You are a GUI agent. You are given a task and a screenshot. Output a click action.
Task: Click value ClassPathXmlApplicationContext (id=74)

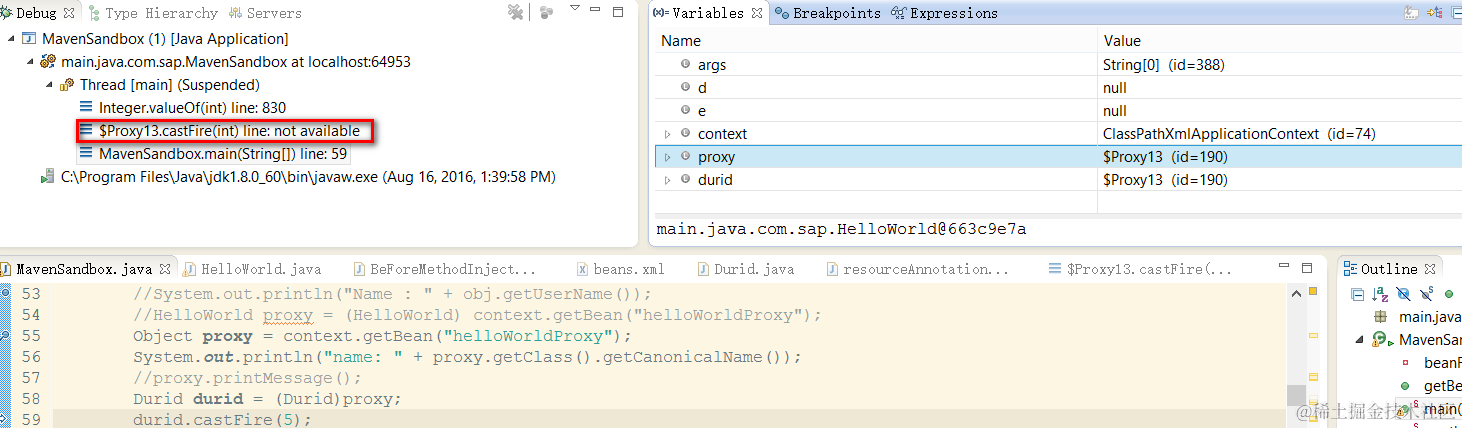tap(1240, 134)
